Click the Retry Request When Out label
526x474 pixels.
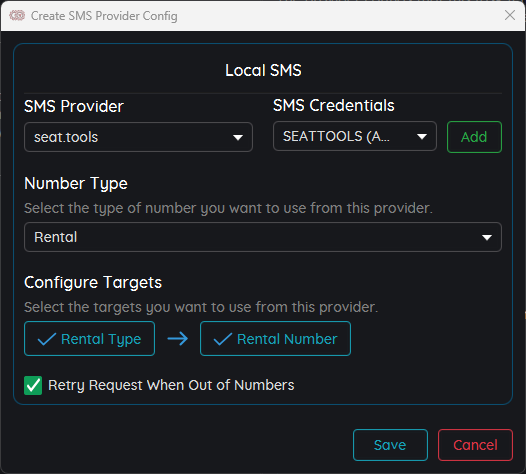171,385
